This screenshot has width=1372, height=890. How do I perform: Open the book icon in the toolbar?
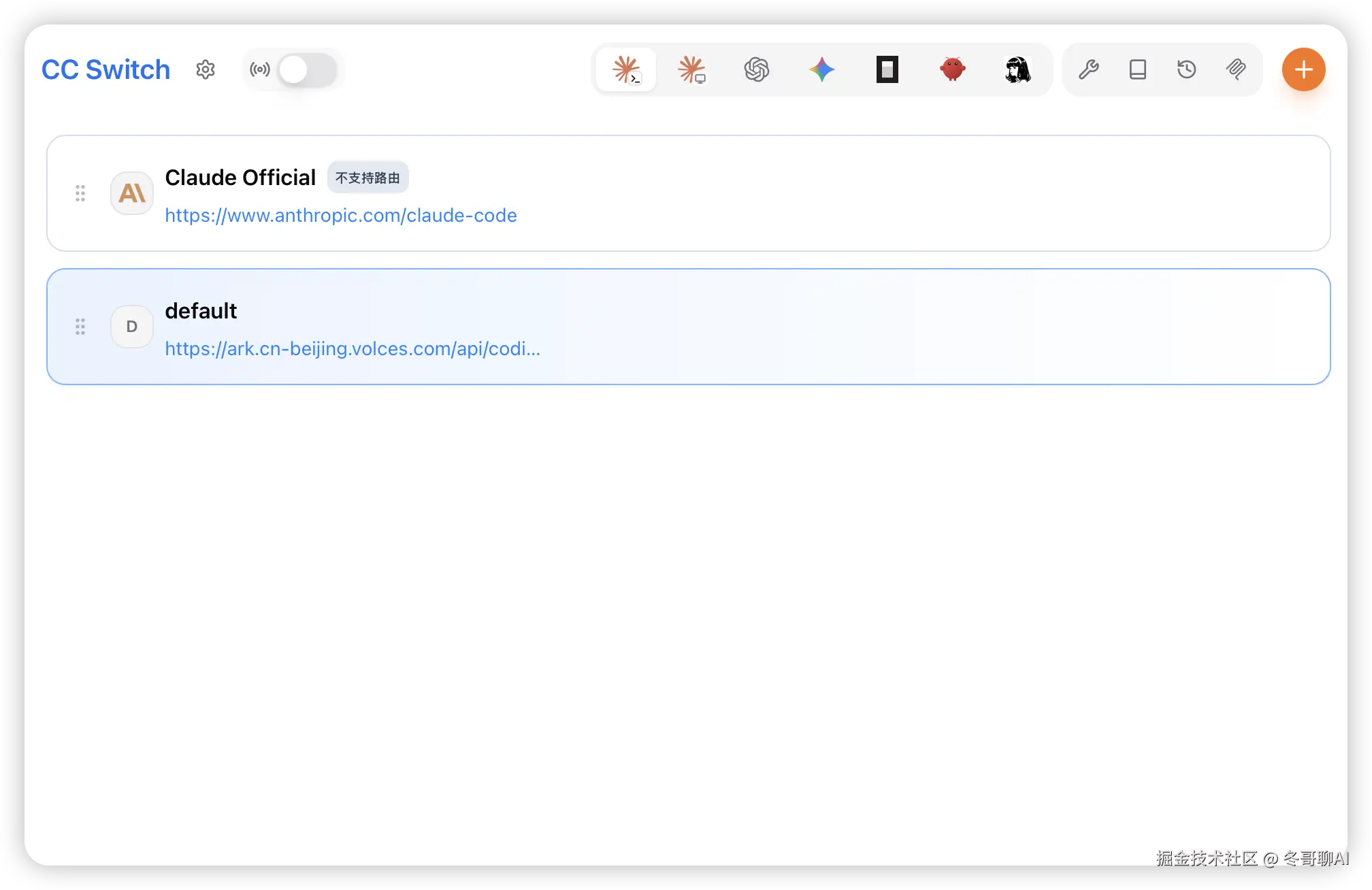click(1138, 69)
